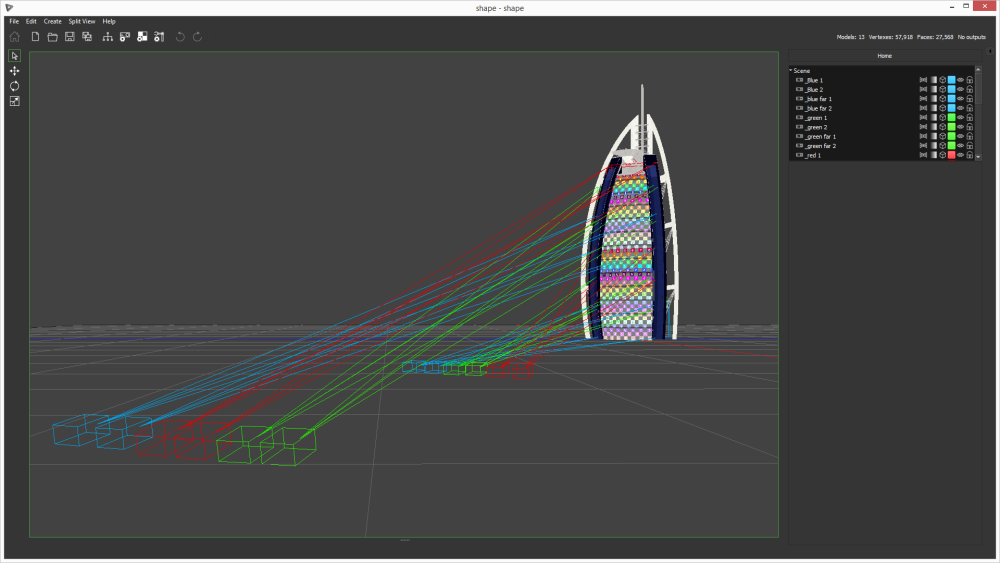Image resolution: width=1000 pixels, height=563 pixels.
Task: Select the _blue far 1 scene item
Action: 818,99
